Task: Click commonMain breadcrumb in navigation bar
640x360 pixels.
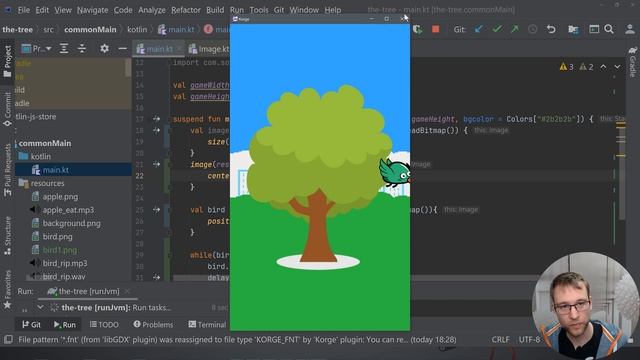Action: pyautogui.click(x=90, y=29)
